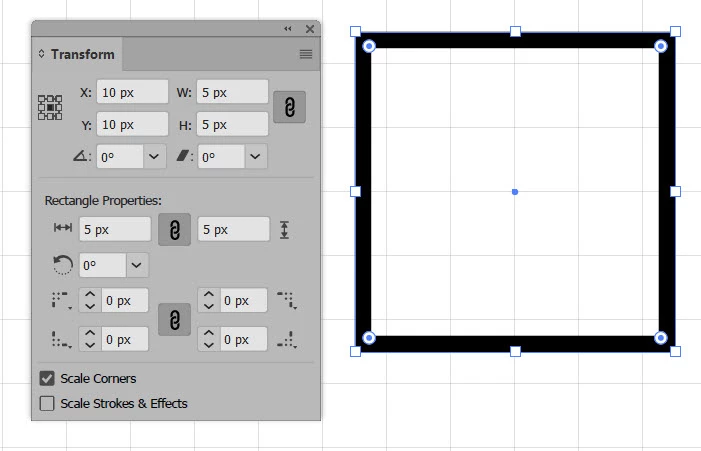Click the top-right live corner widget on rectangle
This screenshot has width=701, height=451.
[661, 46]
